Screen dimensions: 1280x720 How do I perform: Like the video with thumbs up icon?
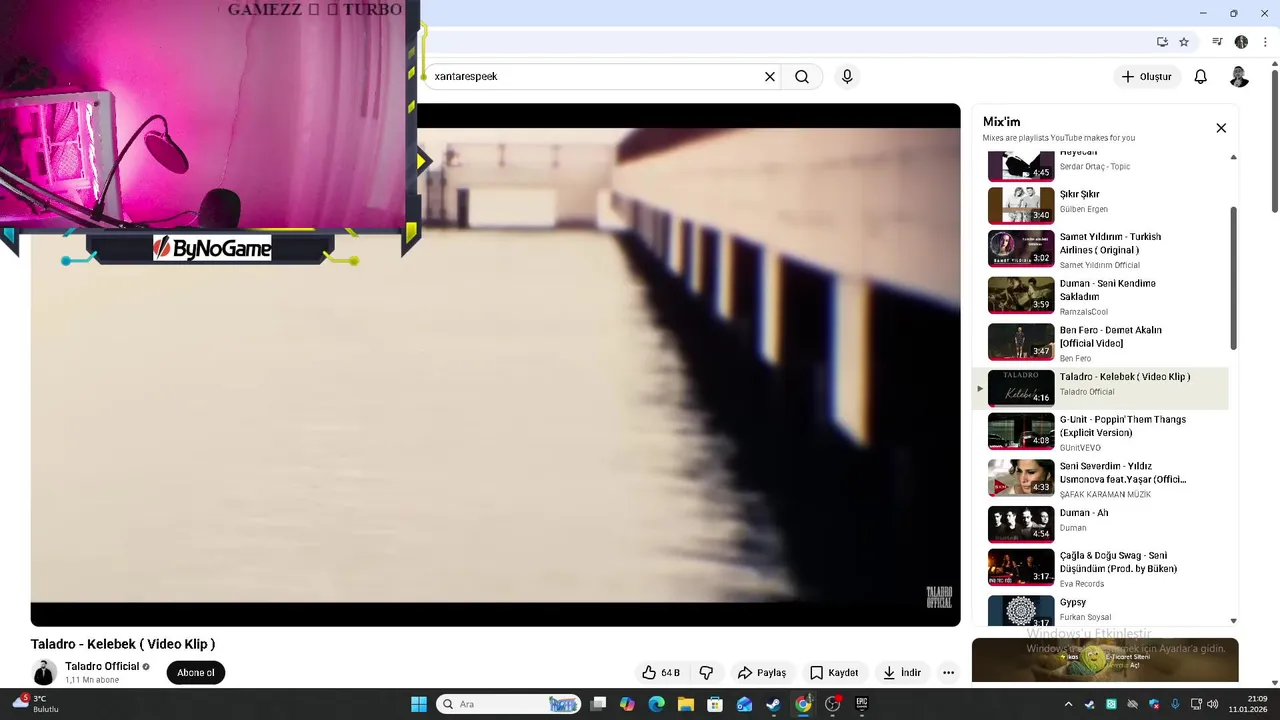pos(661,673)
